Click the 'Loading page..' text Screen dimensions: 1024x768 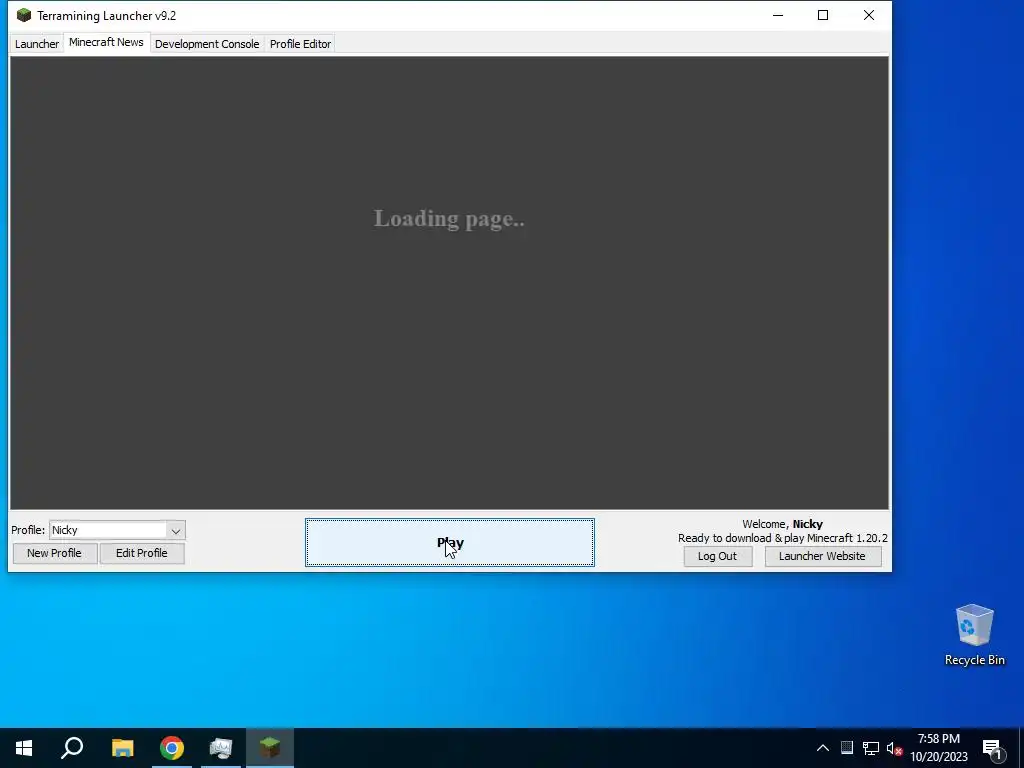[449, 219]
